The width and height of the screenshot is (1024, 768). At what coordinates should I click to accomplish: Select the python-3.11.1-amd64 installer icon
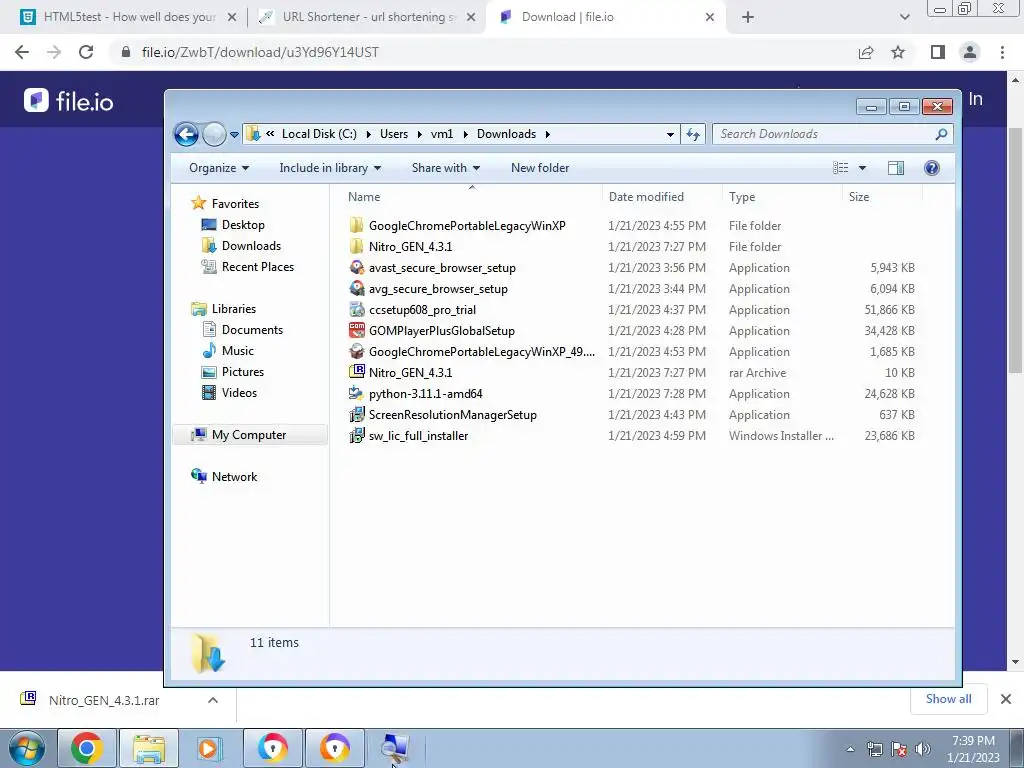357,393
